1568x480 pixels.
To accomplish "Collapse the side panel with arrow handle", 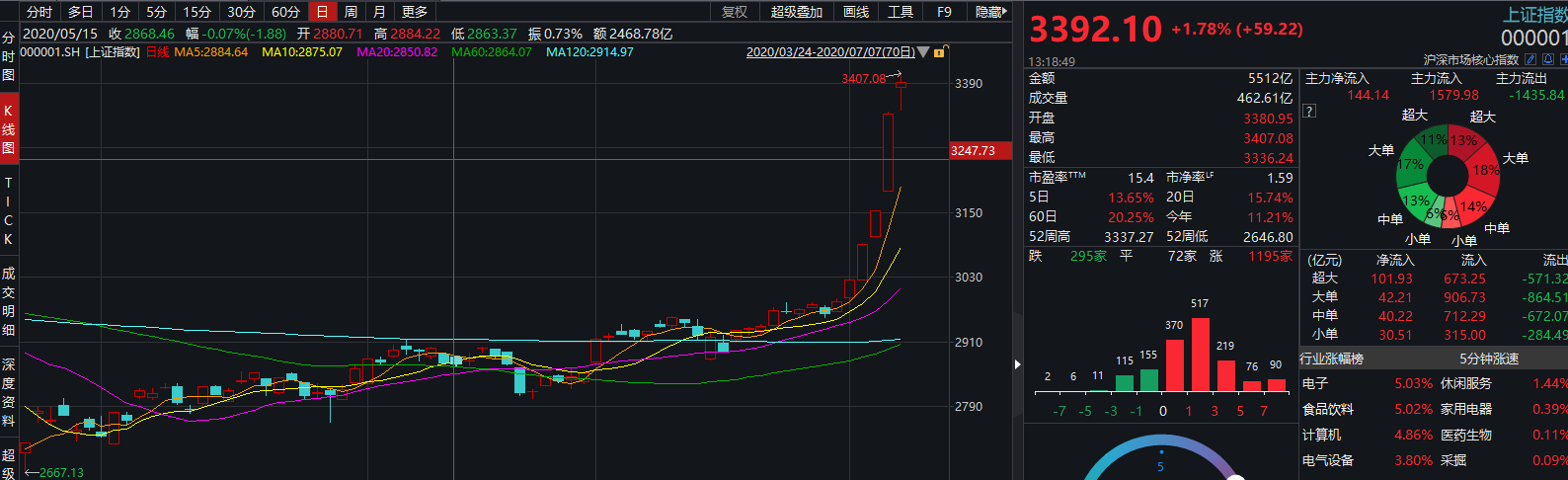I will tap(1018, 364).
